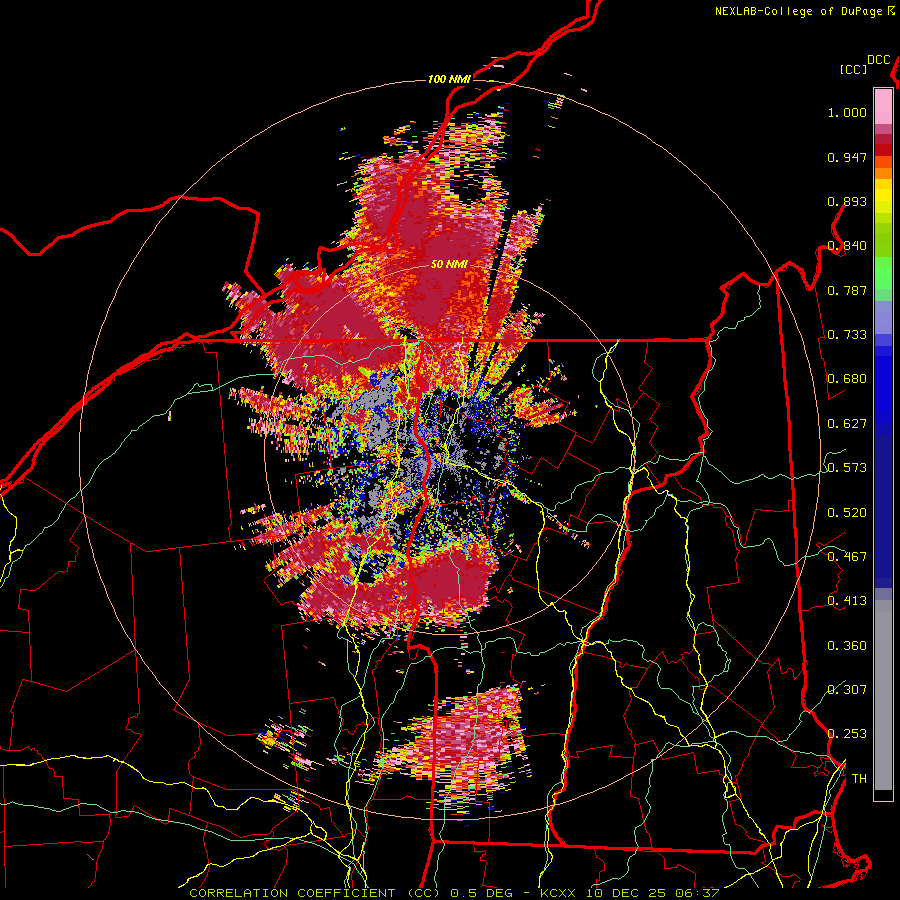Pick the black TH segment of the color bar
This screenshot has height=900, width=900.
click(883, 794)
